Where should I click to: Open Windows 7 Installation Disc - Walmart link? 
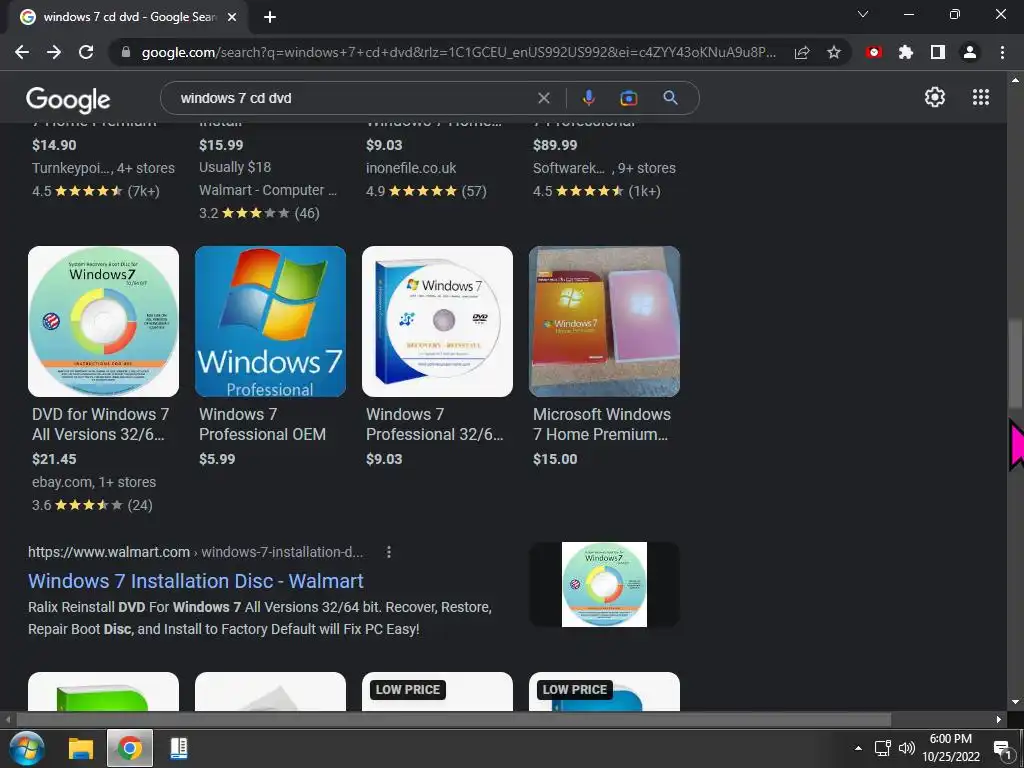[196, 581]
